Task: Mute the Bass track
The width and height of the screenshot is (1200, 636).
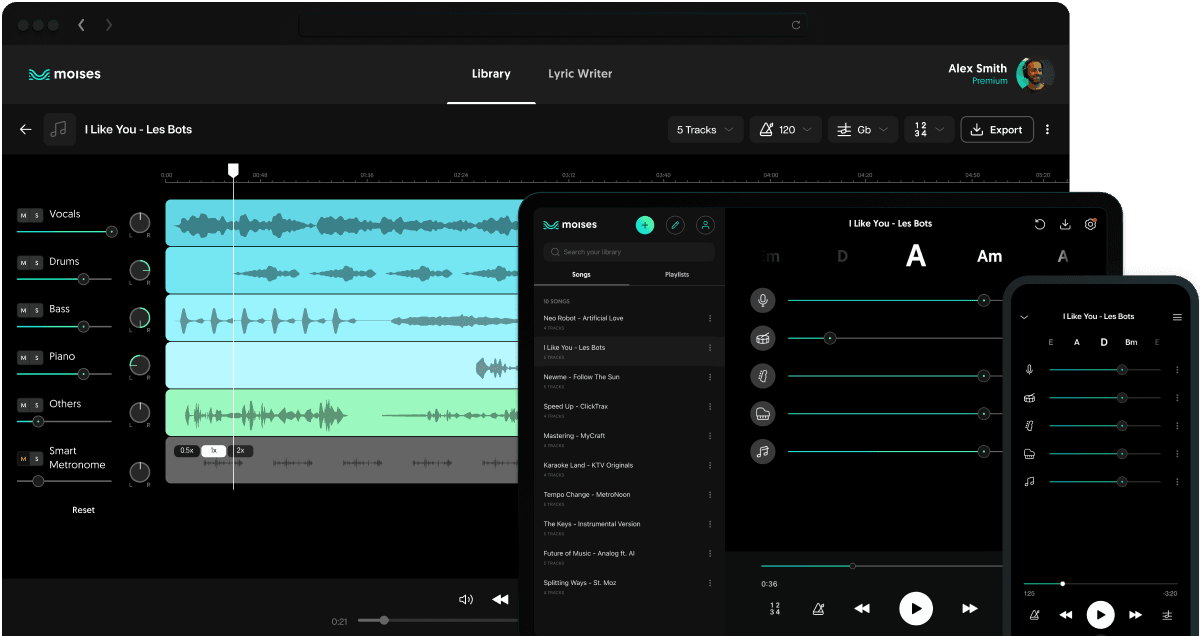Action: click(23, 310)
